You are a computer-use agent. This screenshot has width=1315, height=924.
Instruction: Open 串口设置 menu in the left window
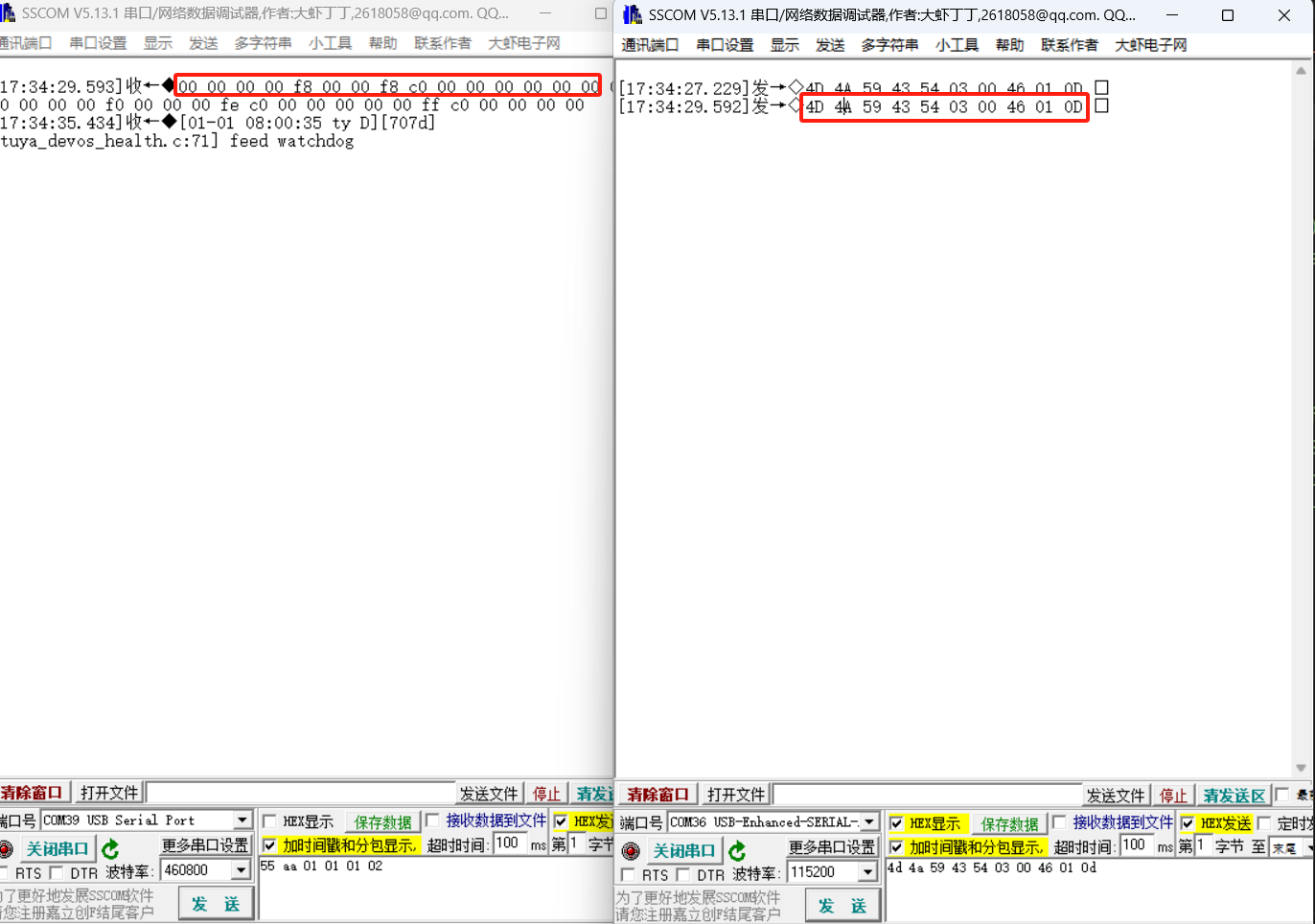tap(98, 43)
